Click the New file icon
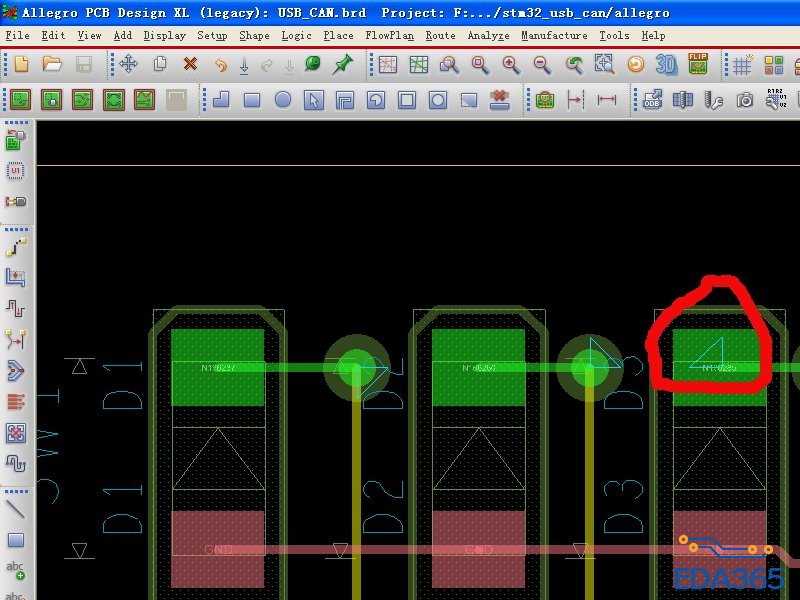Image resolution: width=800 pixels, height=600 pixels. (x=21, y=64)
